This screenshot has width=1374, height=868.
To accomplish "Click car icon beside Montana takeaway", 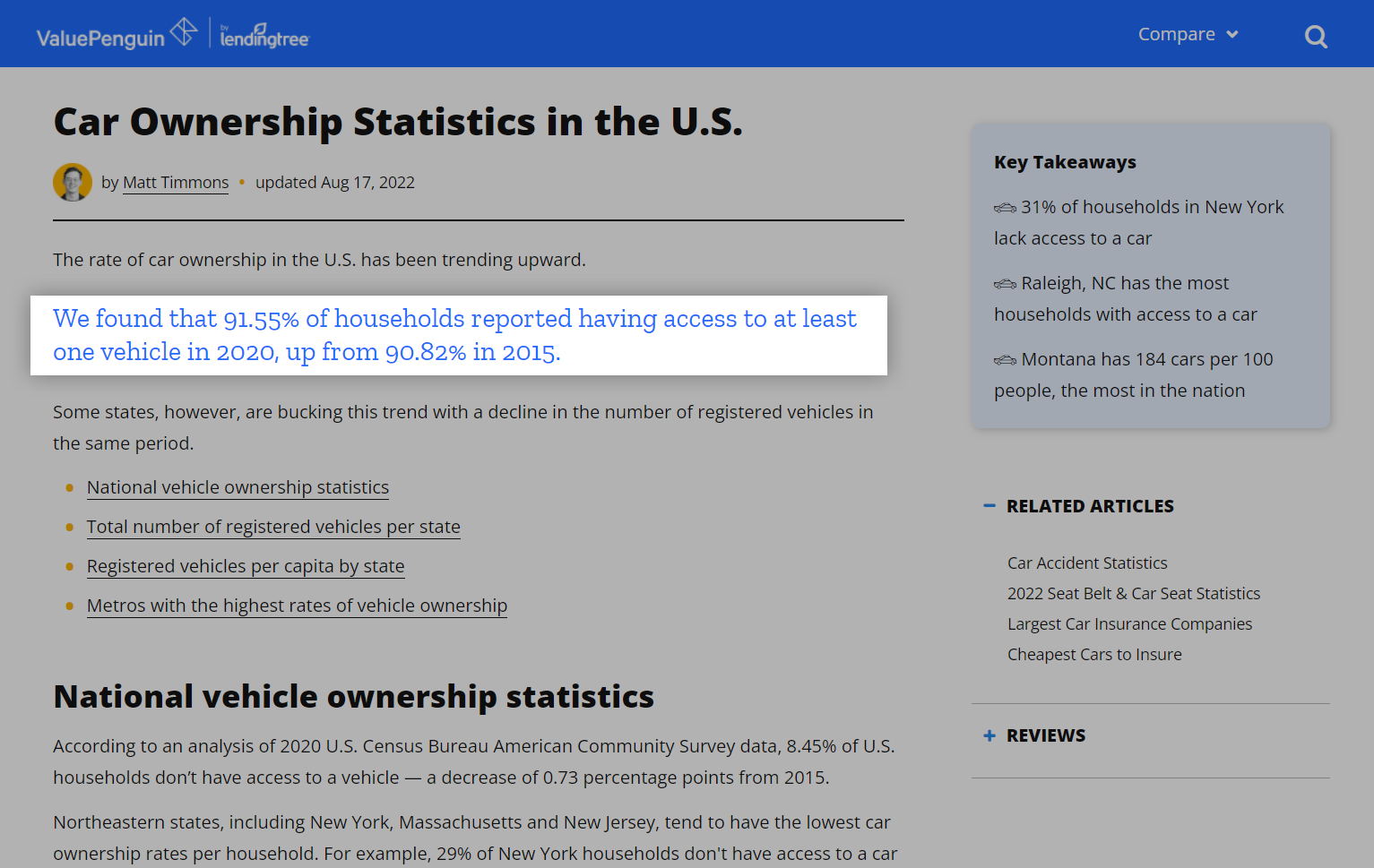I will click(1005, 360).
